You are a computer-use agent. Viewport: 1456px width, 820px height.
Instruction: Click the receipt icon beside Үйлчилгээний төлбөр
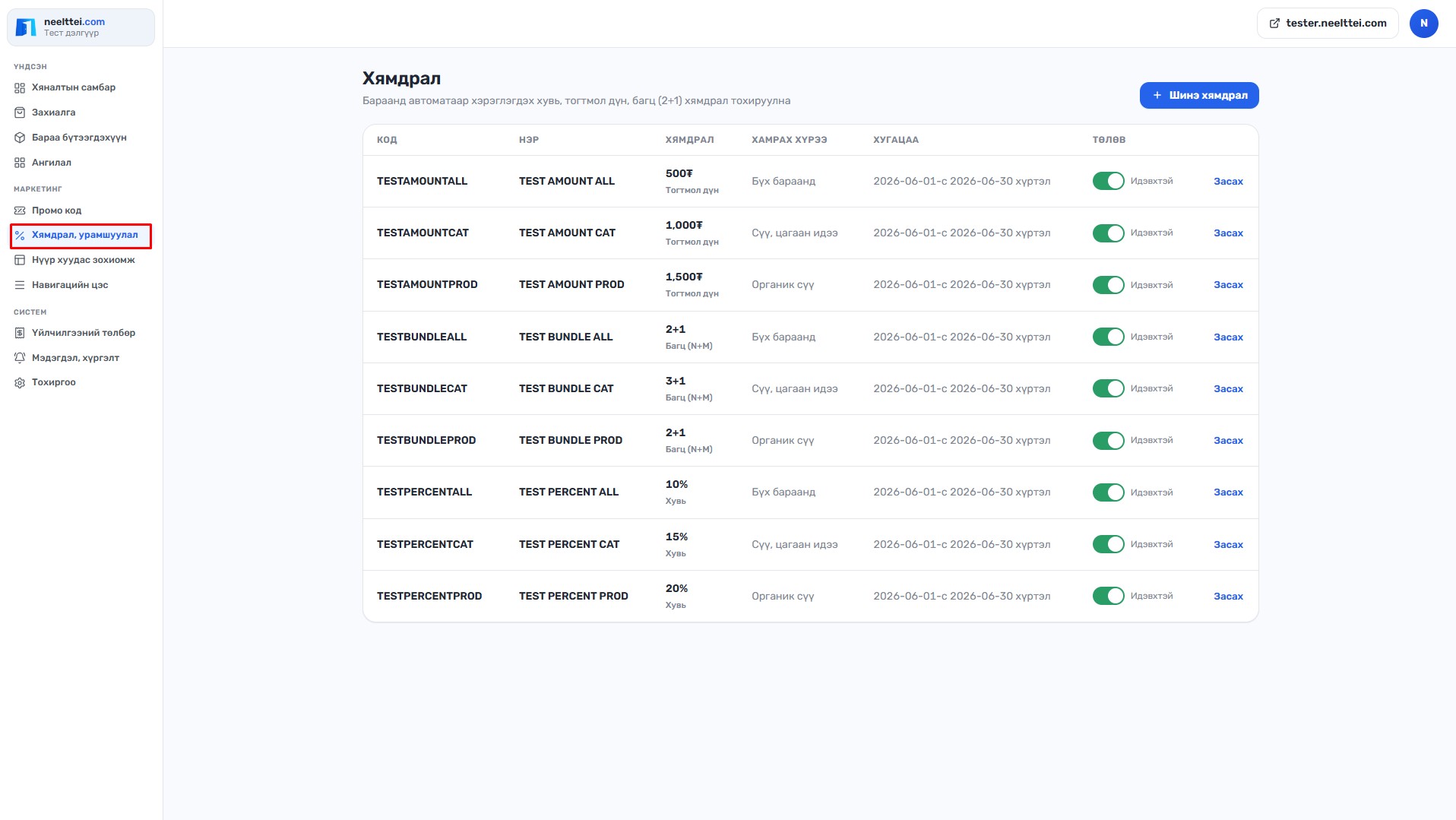click(20, 333)
